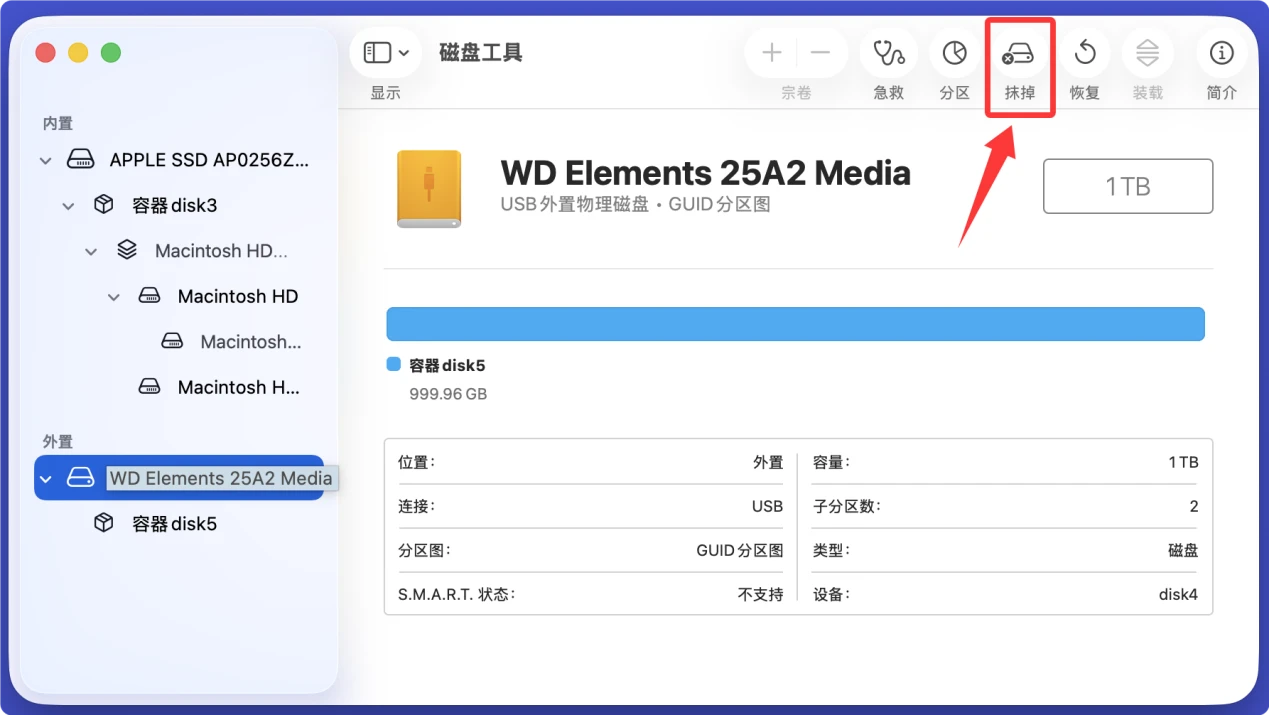Open the Partition (分区) tool
Viewport: 1269px width, 715px height.
pos(955,53)
